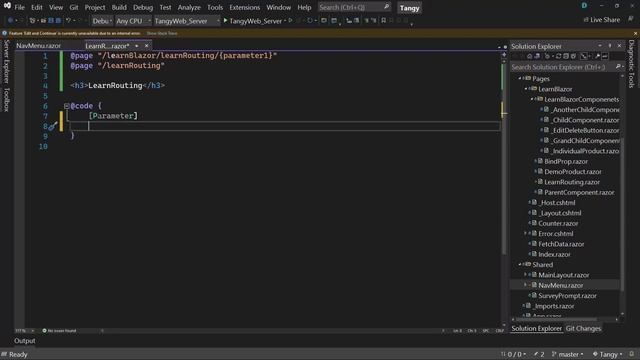
Task: Open the Extensions menu
Action: click(244, 7)
